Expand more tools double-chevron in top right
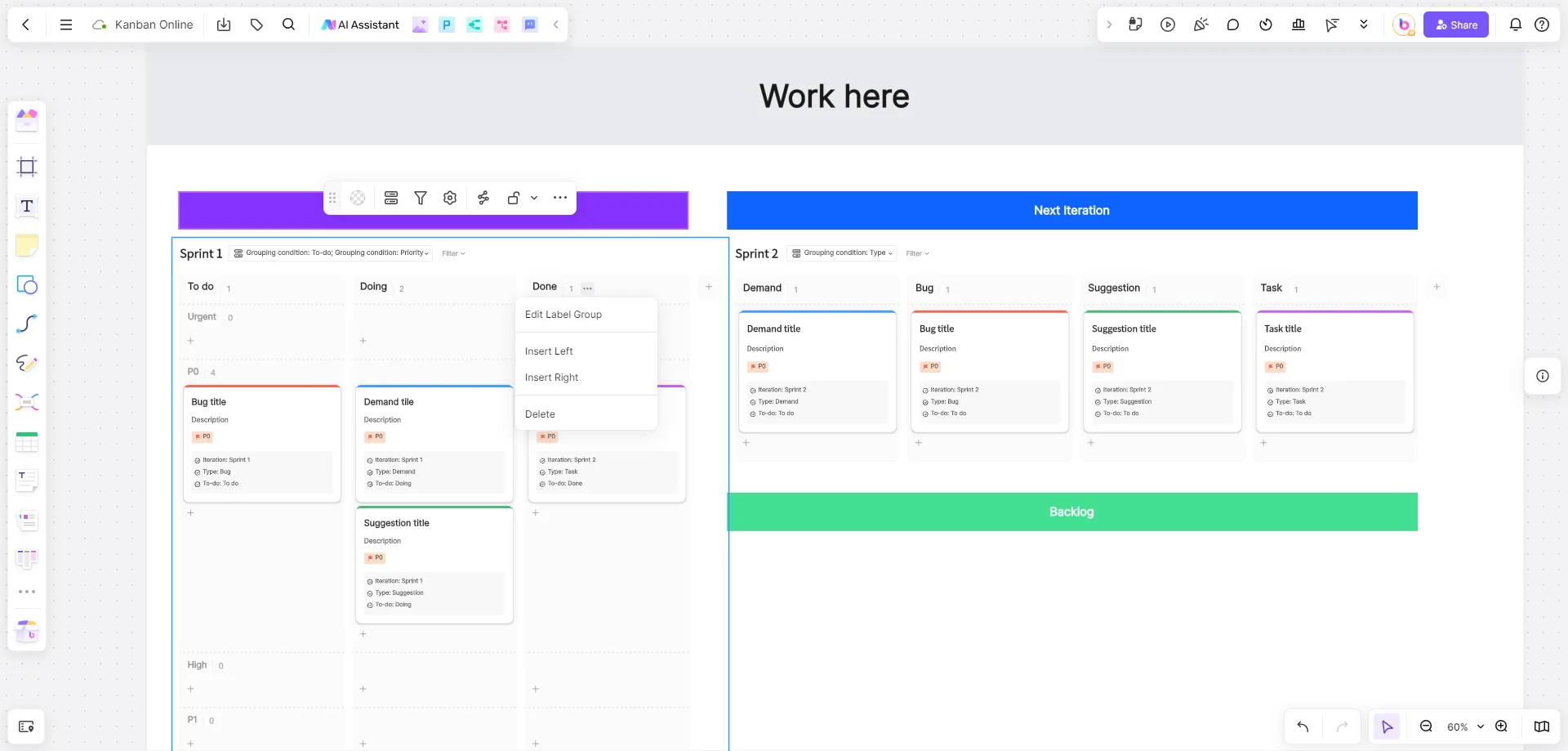Image resolution: width=1568 pixels, height=751 pixels. tap(1364, 25)
